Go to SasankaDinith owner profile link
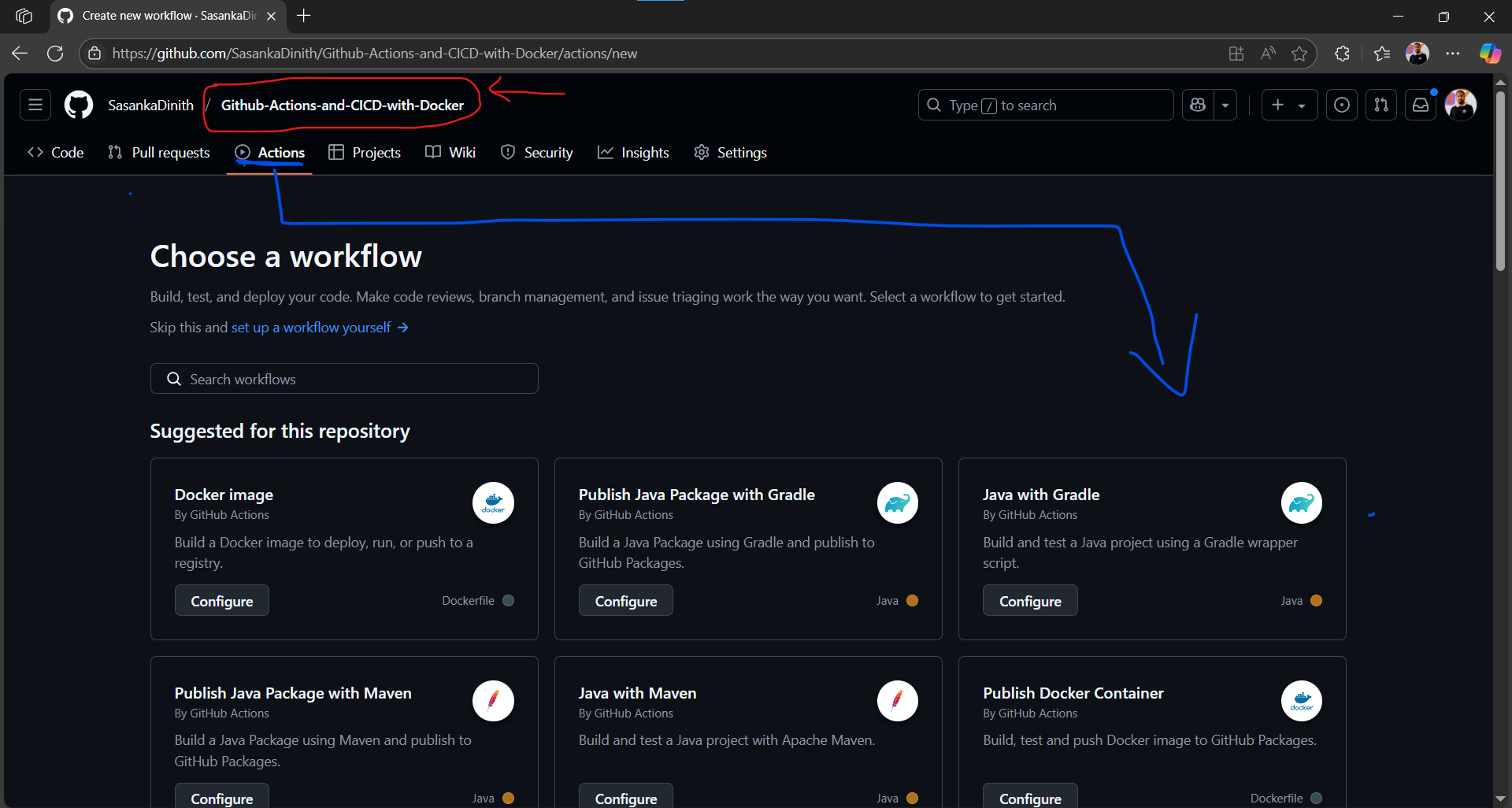Viewport: 1512px width, 808px height. click(x=150, y=106)
